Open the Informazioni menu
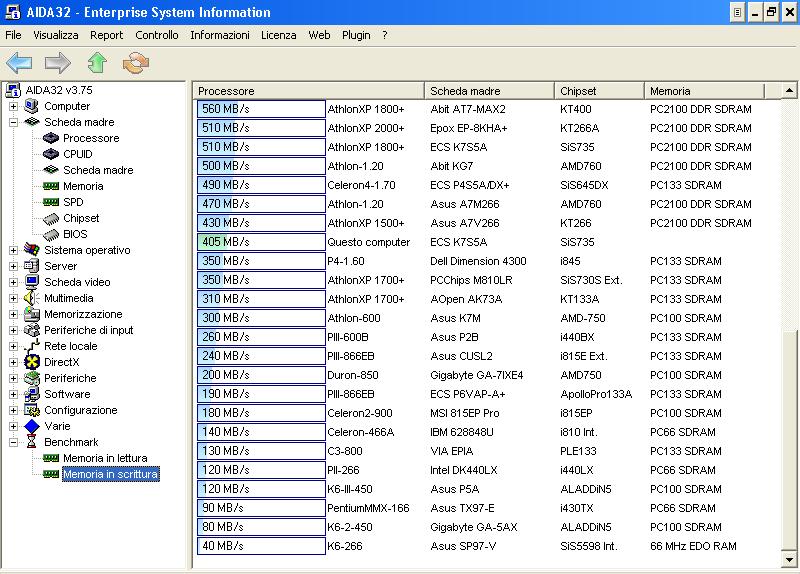 point(220,35)
